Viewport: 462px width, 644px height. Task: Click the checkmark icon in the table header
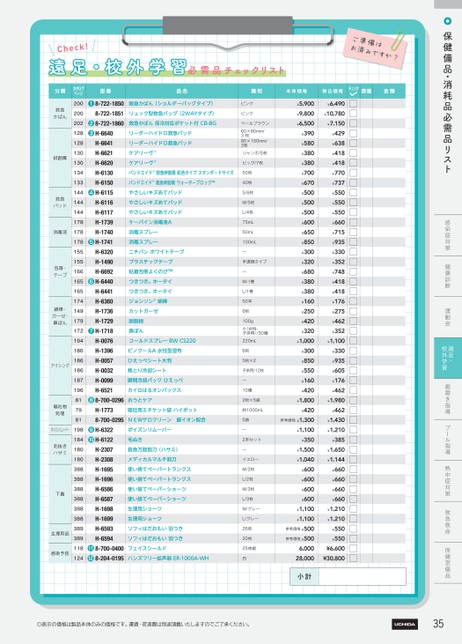click(x=353, y=94)
